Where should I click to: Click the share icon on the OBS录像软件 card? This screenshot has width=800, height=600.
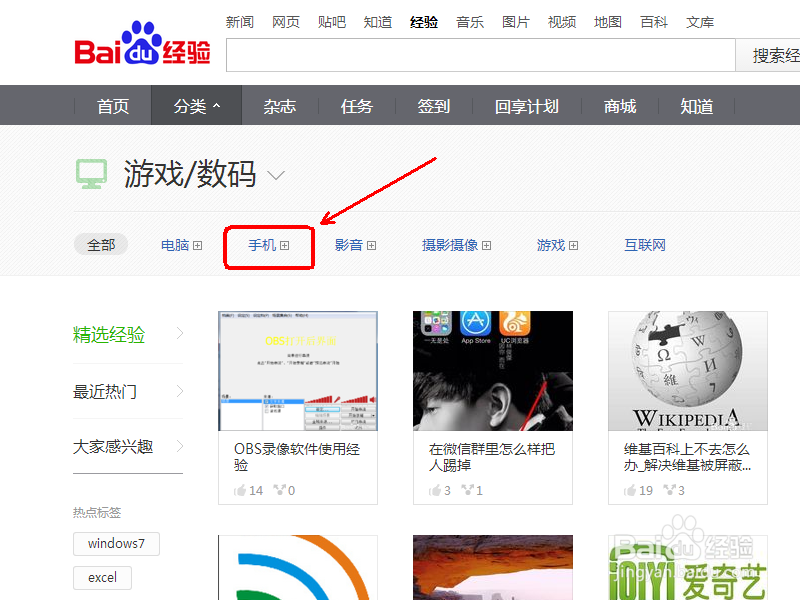pos(279,490)
